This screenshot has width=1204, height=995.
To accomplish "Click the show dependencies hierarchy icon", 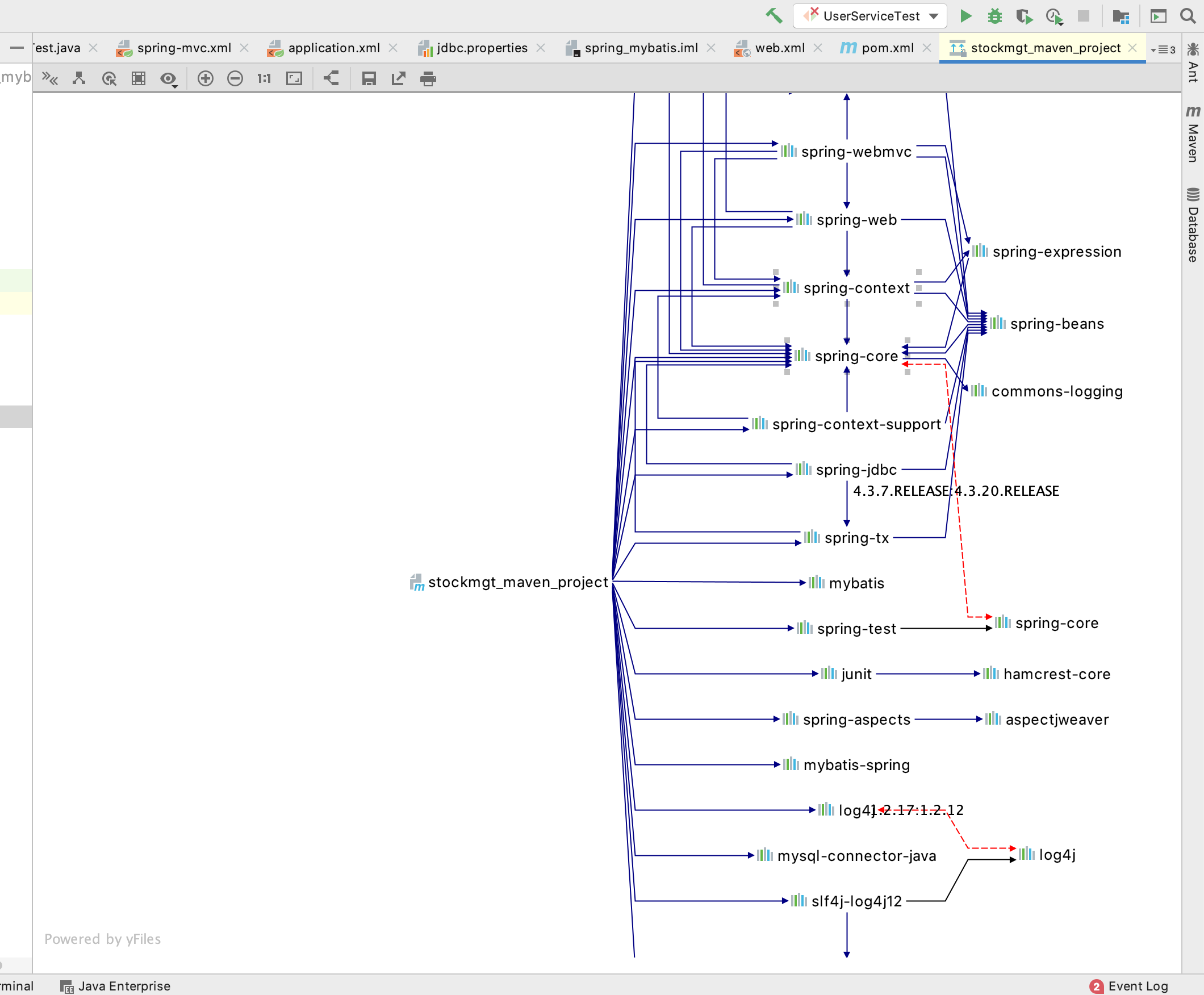I will pyautogui.click(x=79, y=78).
